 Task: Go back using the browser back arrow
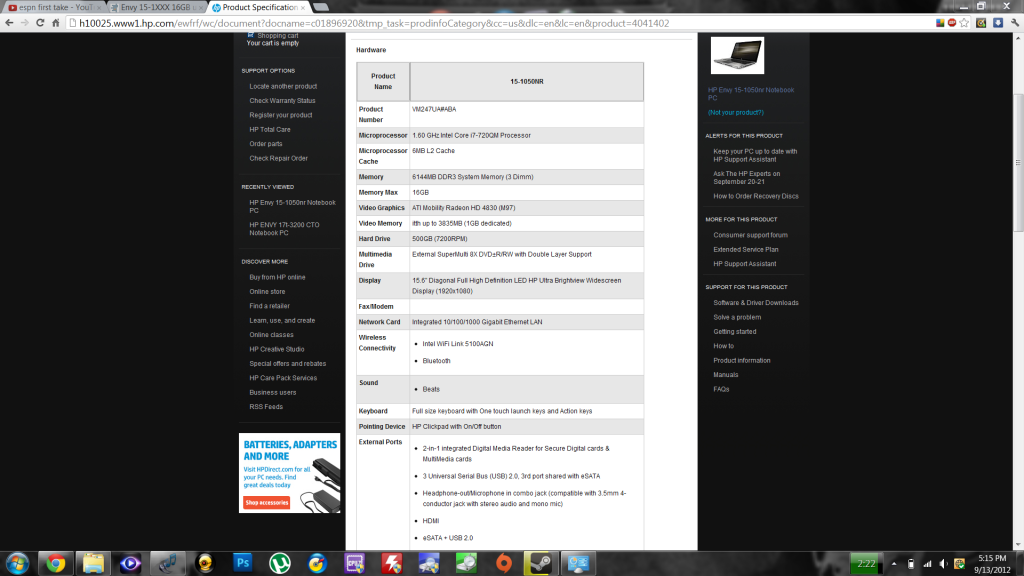tap(9, 23)
